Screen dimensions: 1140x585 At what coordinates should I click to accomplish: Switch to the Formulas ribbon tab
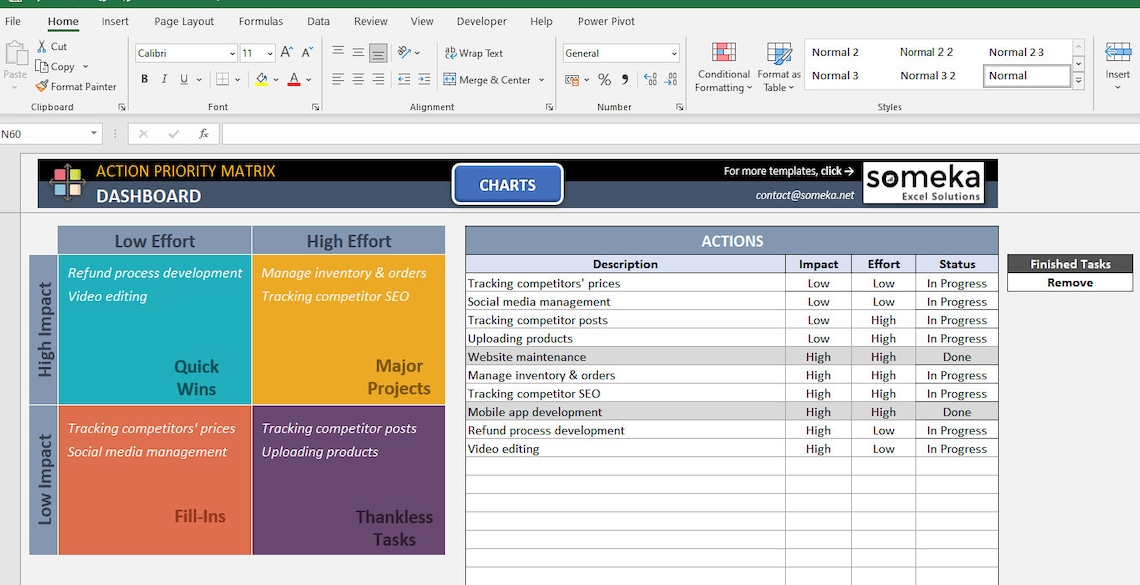tap(260, 20)
